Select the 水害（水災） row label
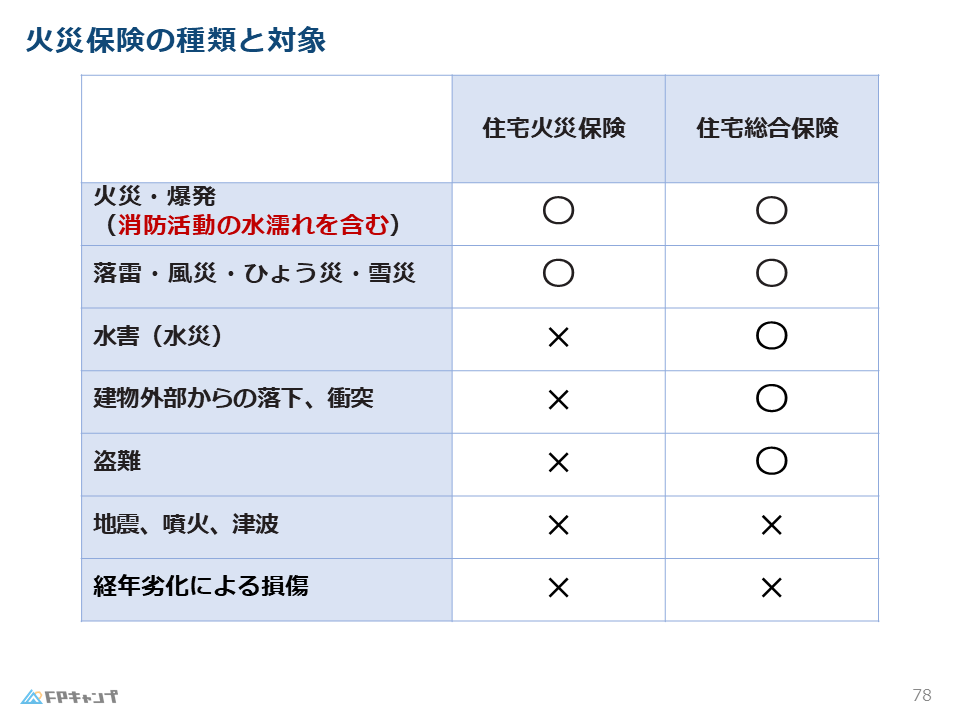This screenshot has width=960, height=720. pyautogui.click(x=158, y=336)
